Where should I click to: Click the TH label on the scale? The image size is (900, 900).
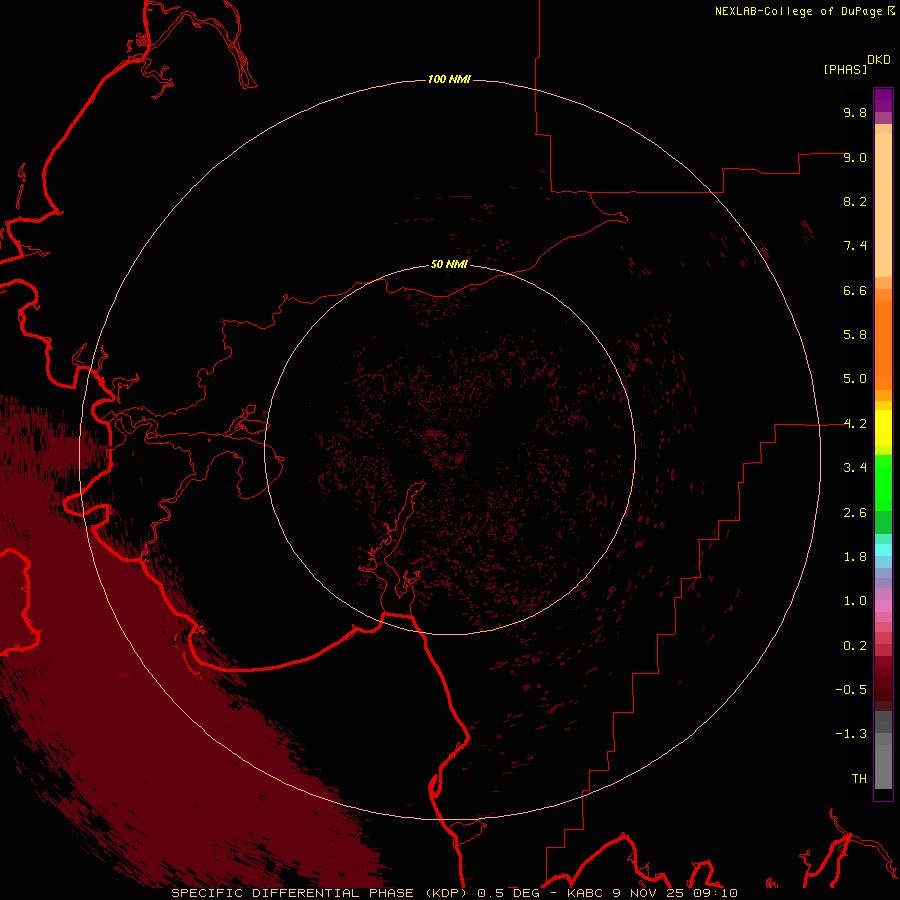point(859,779)
